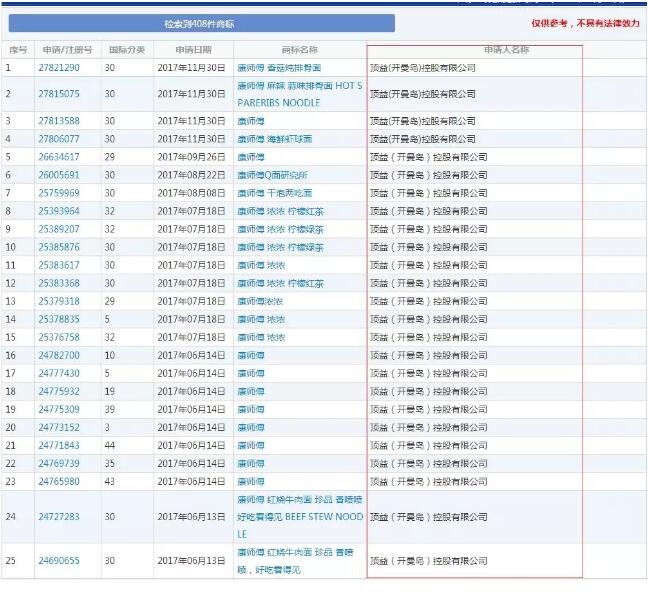The image size is (648, 603).
Task: Select class 39 cell in row 19
Action: click(x=110, y=410)
